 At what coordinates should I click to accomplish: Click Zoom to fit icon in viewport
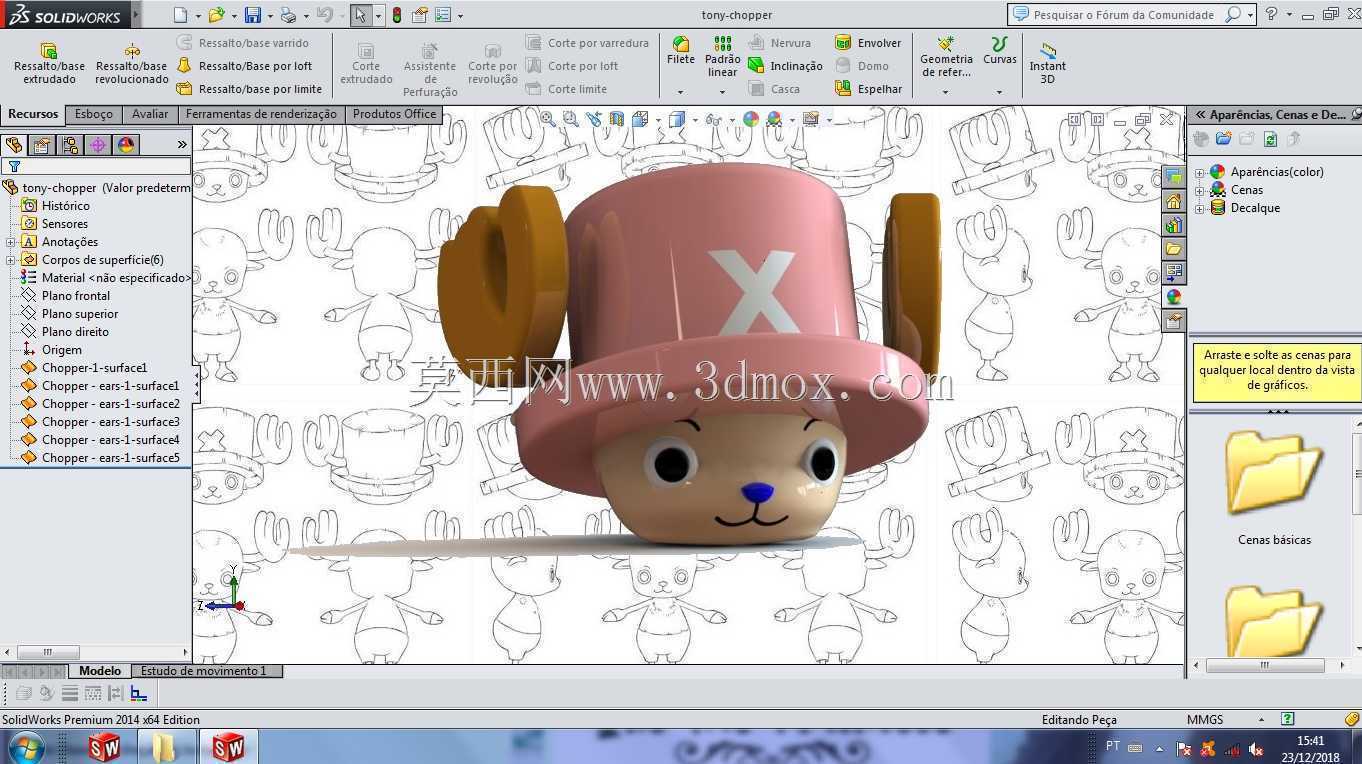tap(548, 119)
